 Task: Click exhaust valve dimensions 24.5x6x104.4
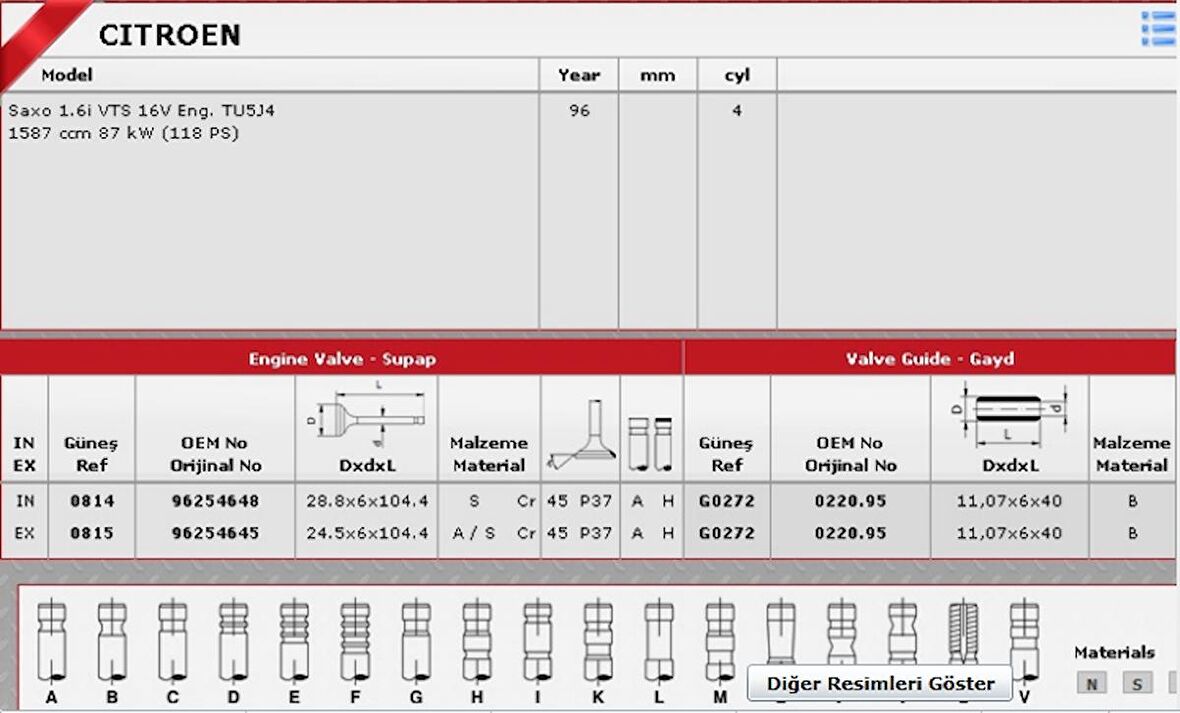367,533
